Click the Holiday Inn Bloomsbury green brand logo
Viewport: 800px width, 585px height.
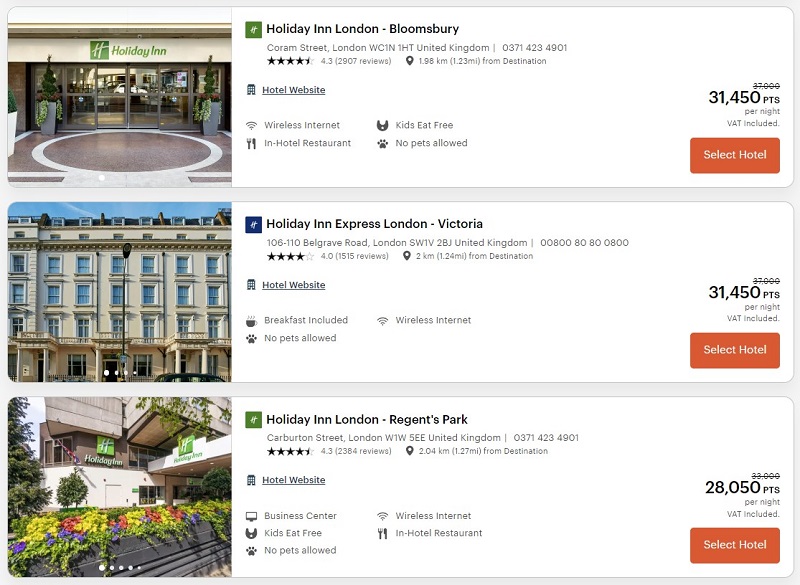[x=254, y=30]
